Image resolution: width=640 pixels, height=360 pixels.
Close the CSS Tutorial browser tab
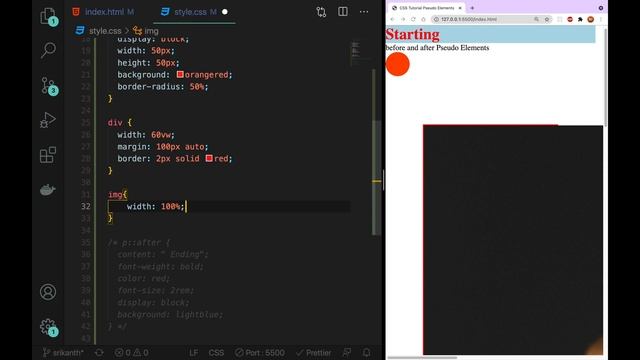click(x=460, y=8)
